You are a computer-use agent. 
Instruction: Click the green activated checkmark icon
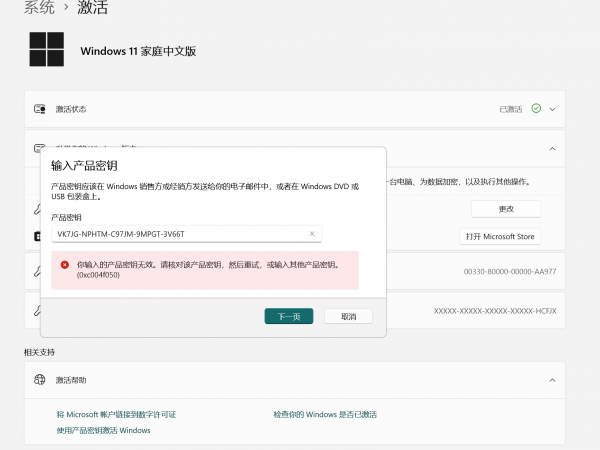(x=536, y=109)
